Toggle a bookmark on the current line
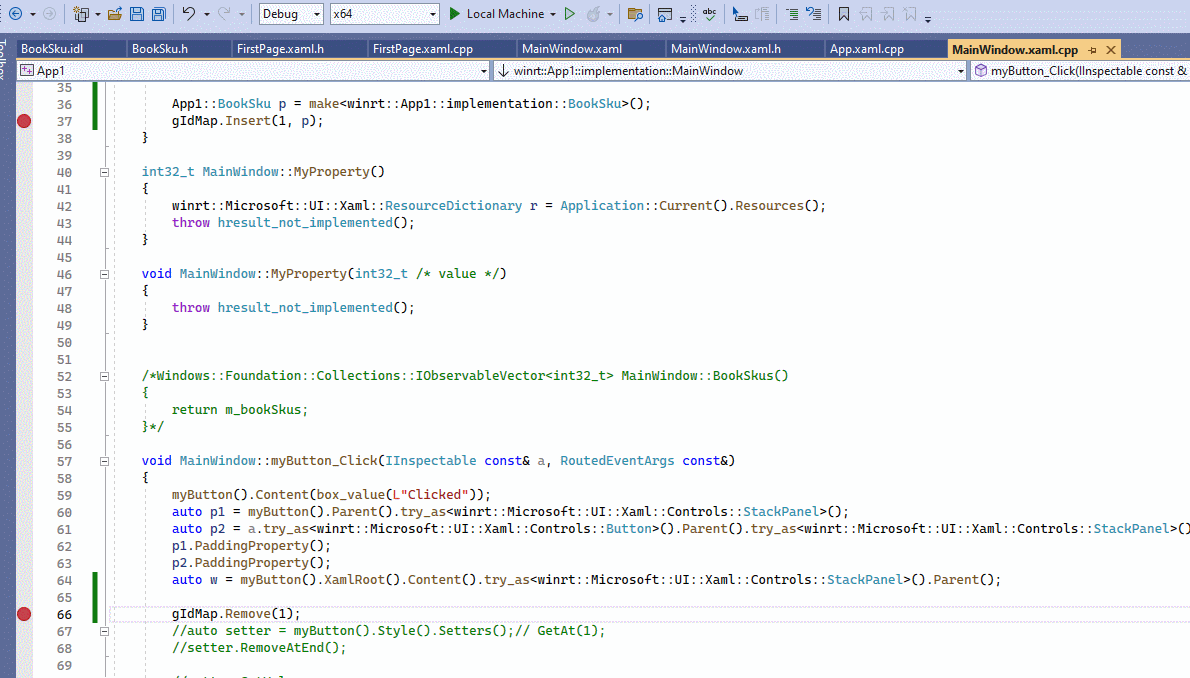Image resolution: width=1190 pixels, height=678 pixels. click(x=844, y=13)
